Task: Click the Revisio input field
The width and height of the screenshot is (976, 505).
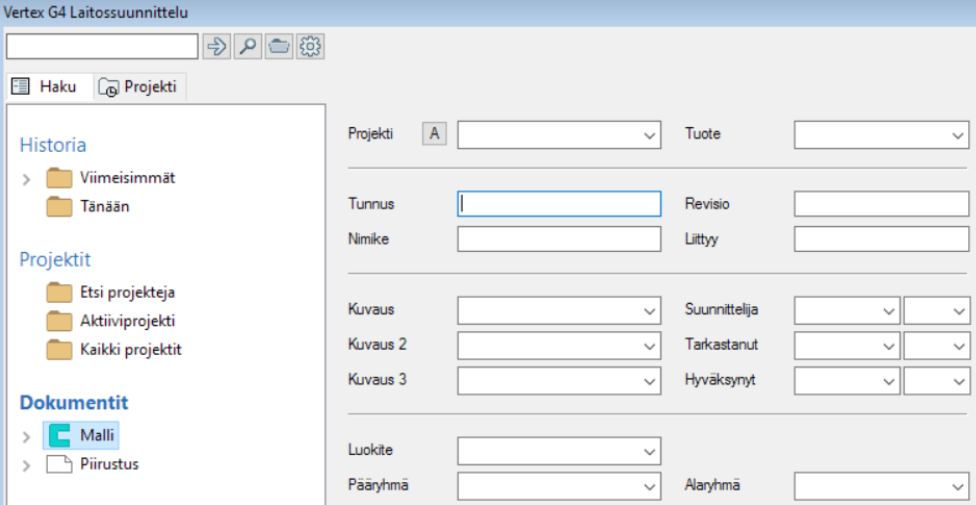Action: [881, 204]
